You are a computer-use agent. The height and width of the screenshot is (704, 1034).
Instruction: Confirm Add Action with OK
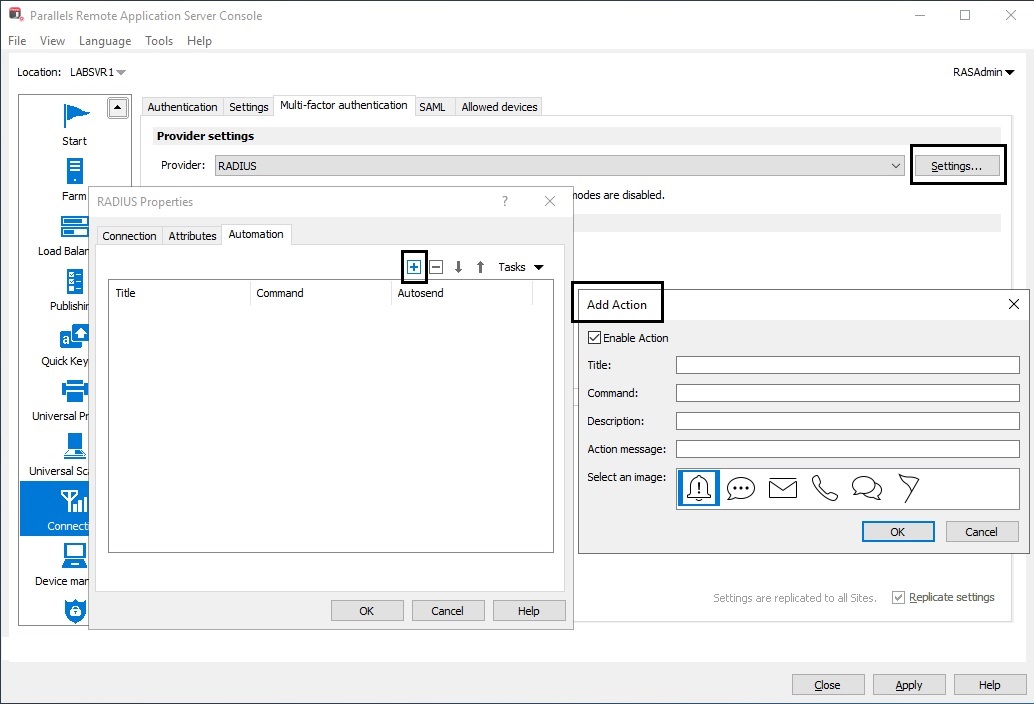(897, 532)
